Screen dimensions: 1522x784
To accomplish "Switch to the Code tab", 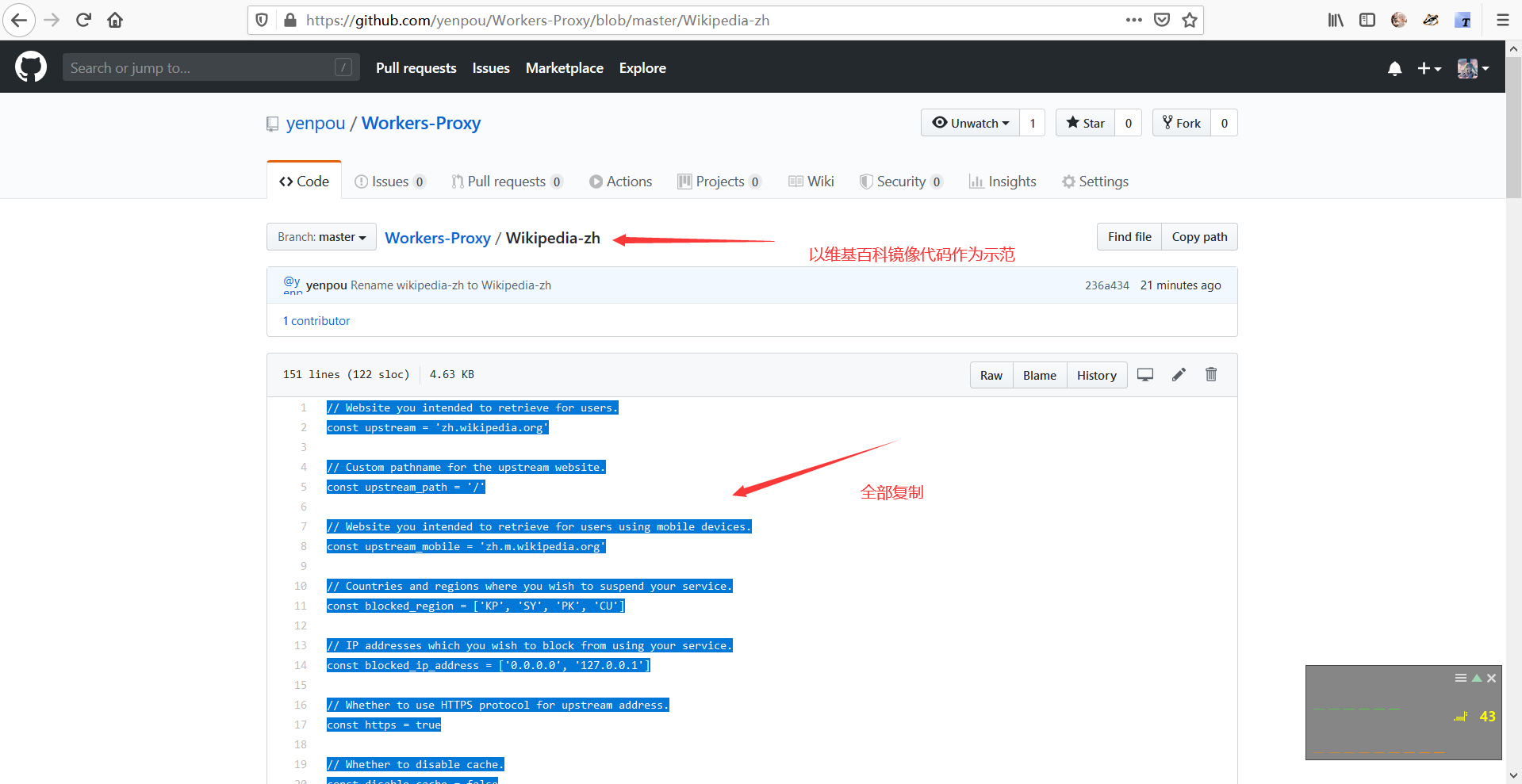I will pos(304,182).
